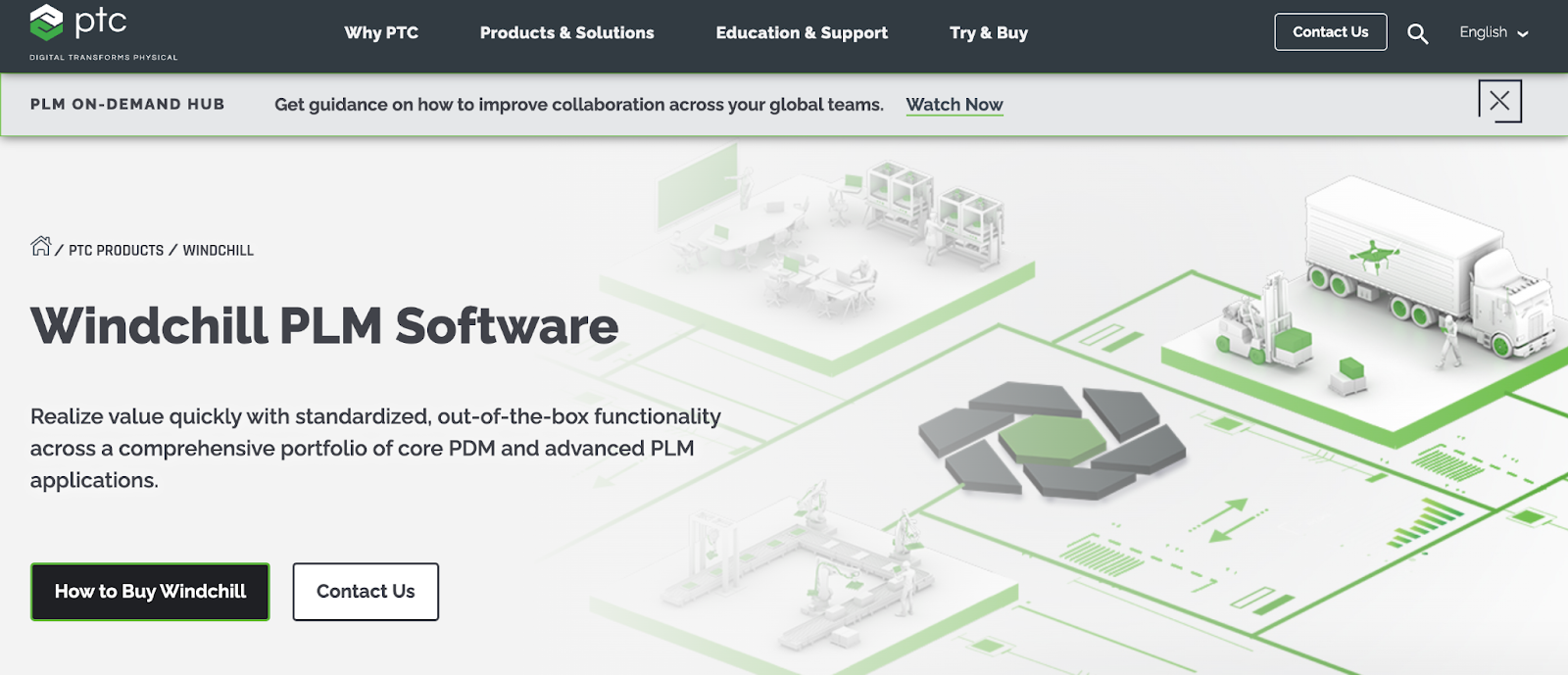This screenshot has height=675, width=1568.
Task: Open the search magnifier icon
Action: pyautogui.click(x=1417, y=33)
